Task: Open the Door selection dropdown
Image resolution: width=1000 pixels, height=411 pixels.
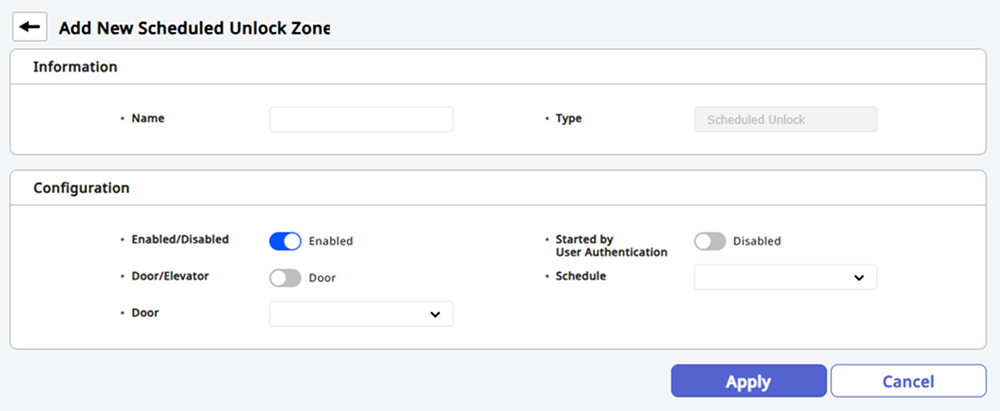Action: [x=361, y=314]
